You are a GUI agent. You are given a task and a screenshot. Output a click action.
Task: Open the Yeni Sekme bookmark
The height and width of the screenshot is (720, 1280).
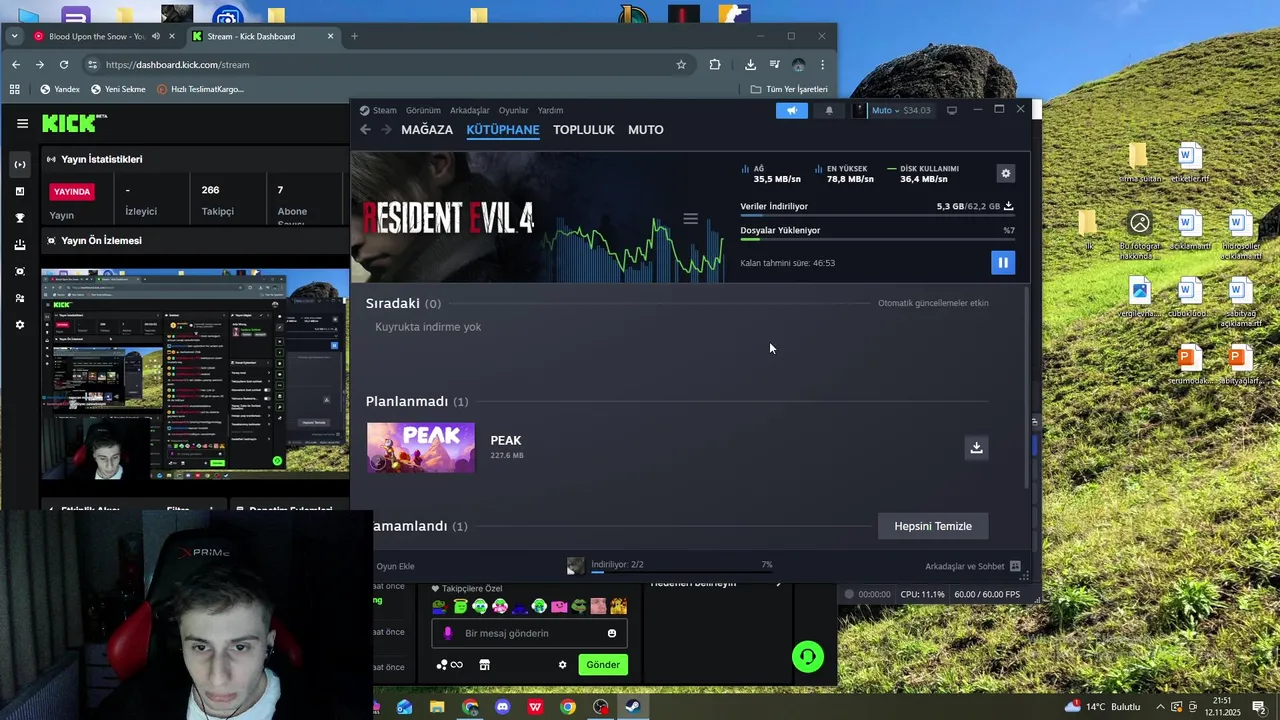click(x=118, y=89)
